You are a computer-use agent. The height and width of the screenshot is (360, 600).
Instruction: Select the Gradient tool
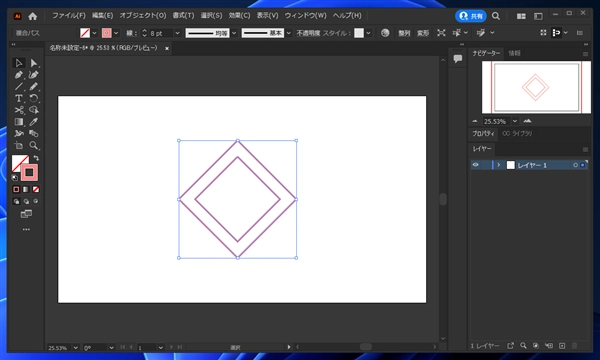[x=18, y=122]
